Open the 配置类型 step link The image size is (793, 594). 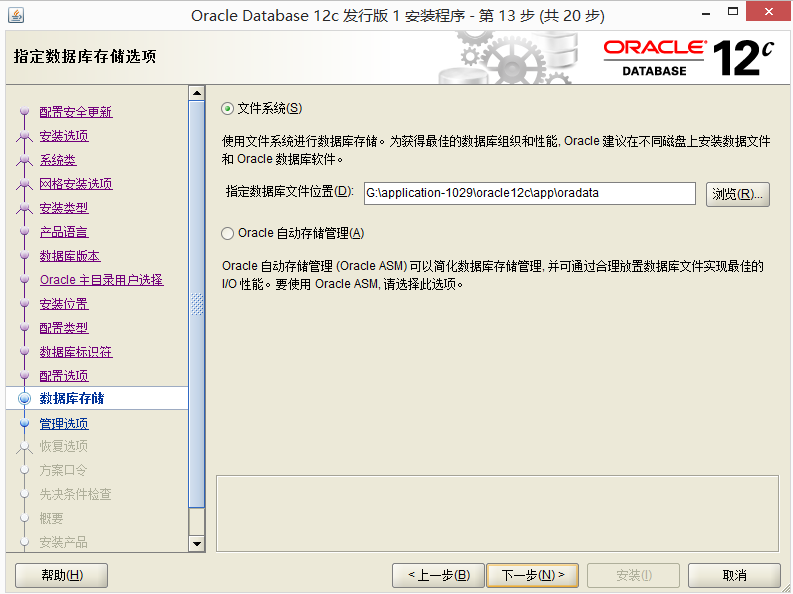(x=64, y=328)
